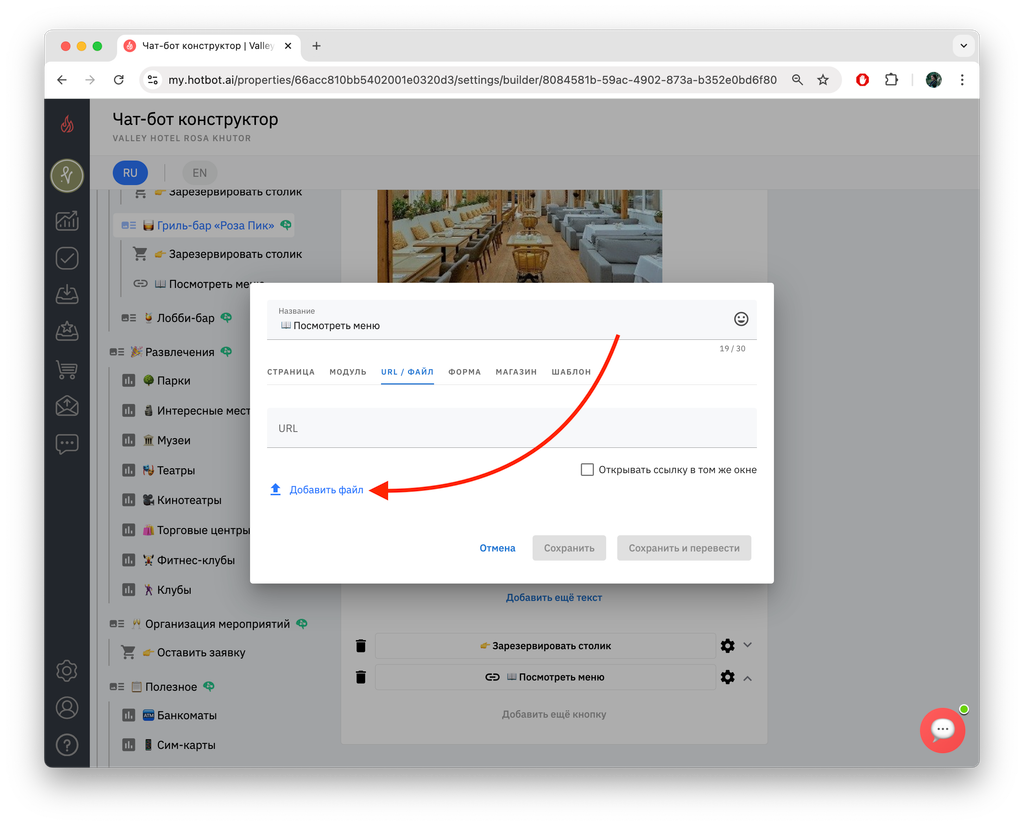This screenshot has height=826, width=1024.
Task: Delete the Посмотреть меню button via trash icon
Action: click(x=360, y=677)
